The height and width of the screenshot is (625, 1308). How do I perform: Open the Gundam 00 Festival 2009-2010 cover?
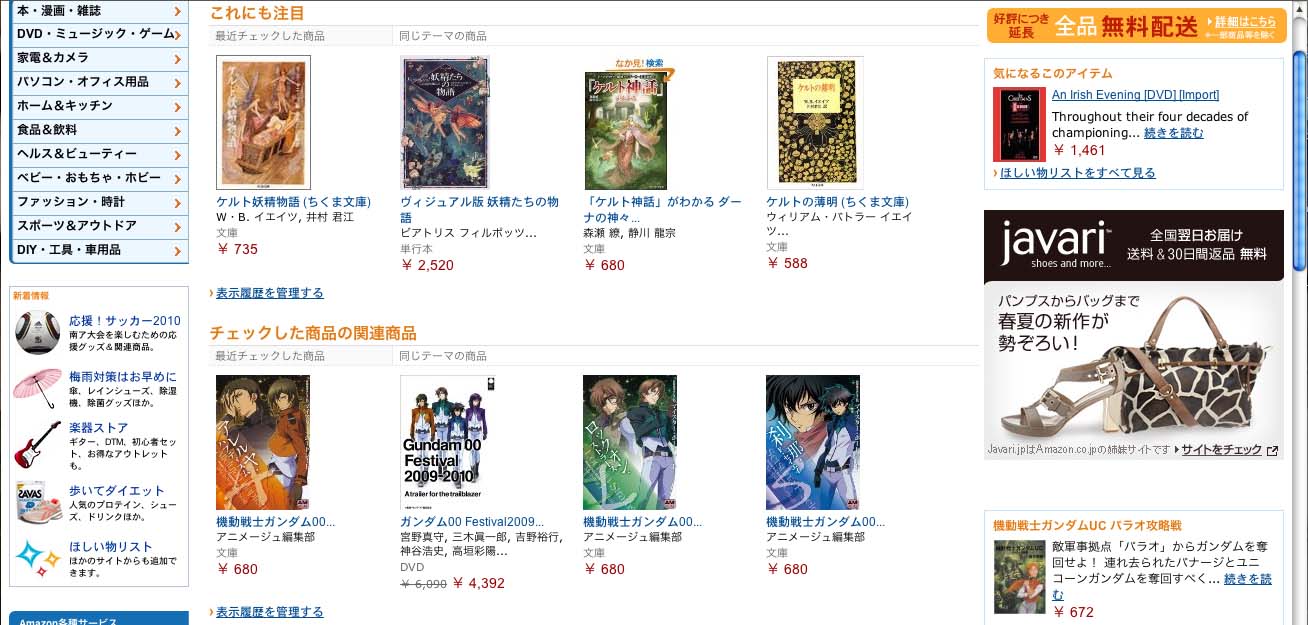tap(446, 442)
